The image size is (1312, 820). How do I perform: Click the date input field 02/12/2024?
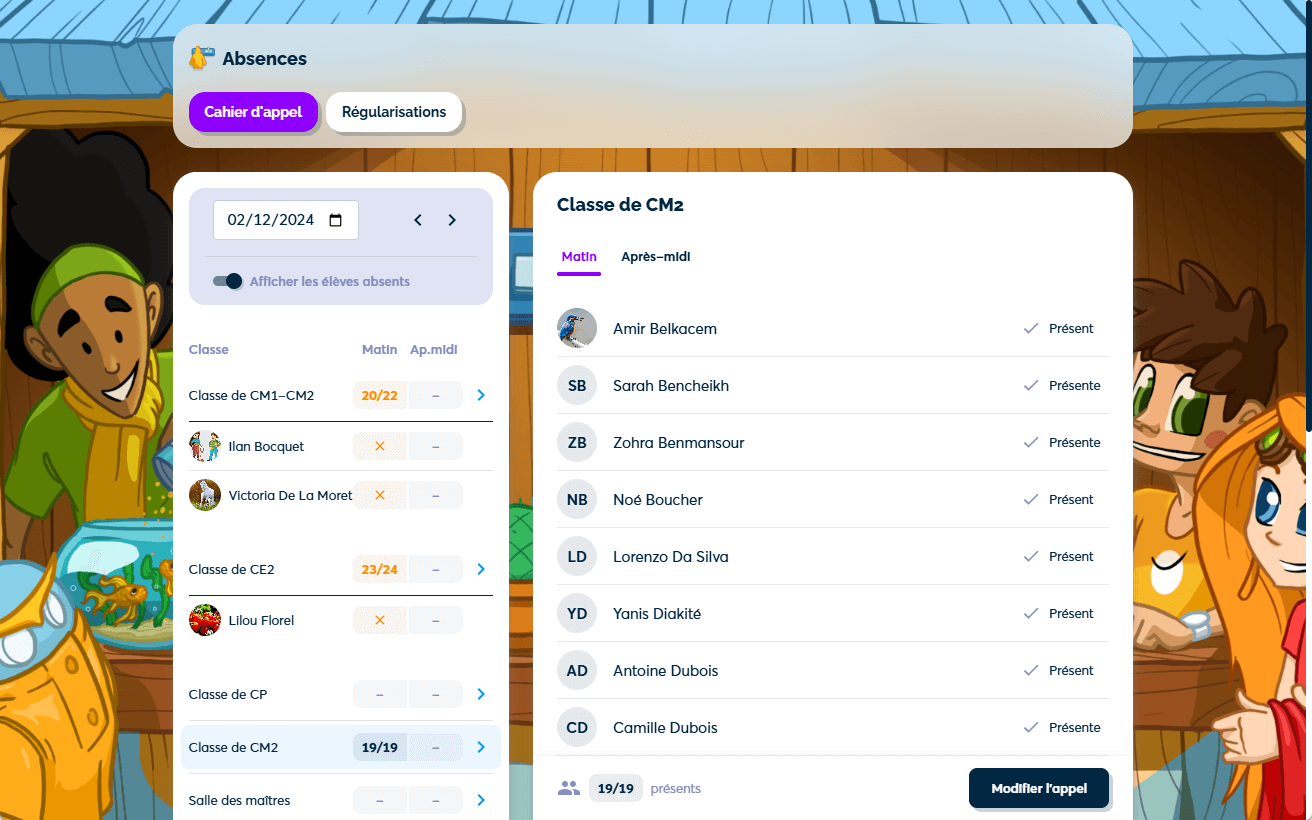[x=271, y=220]
